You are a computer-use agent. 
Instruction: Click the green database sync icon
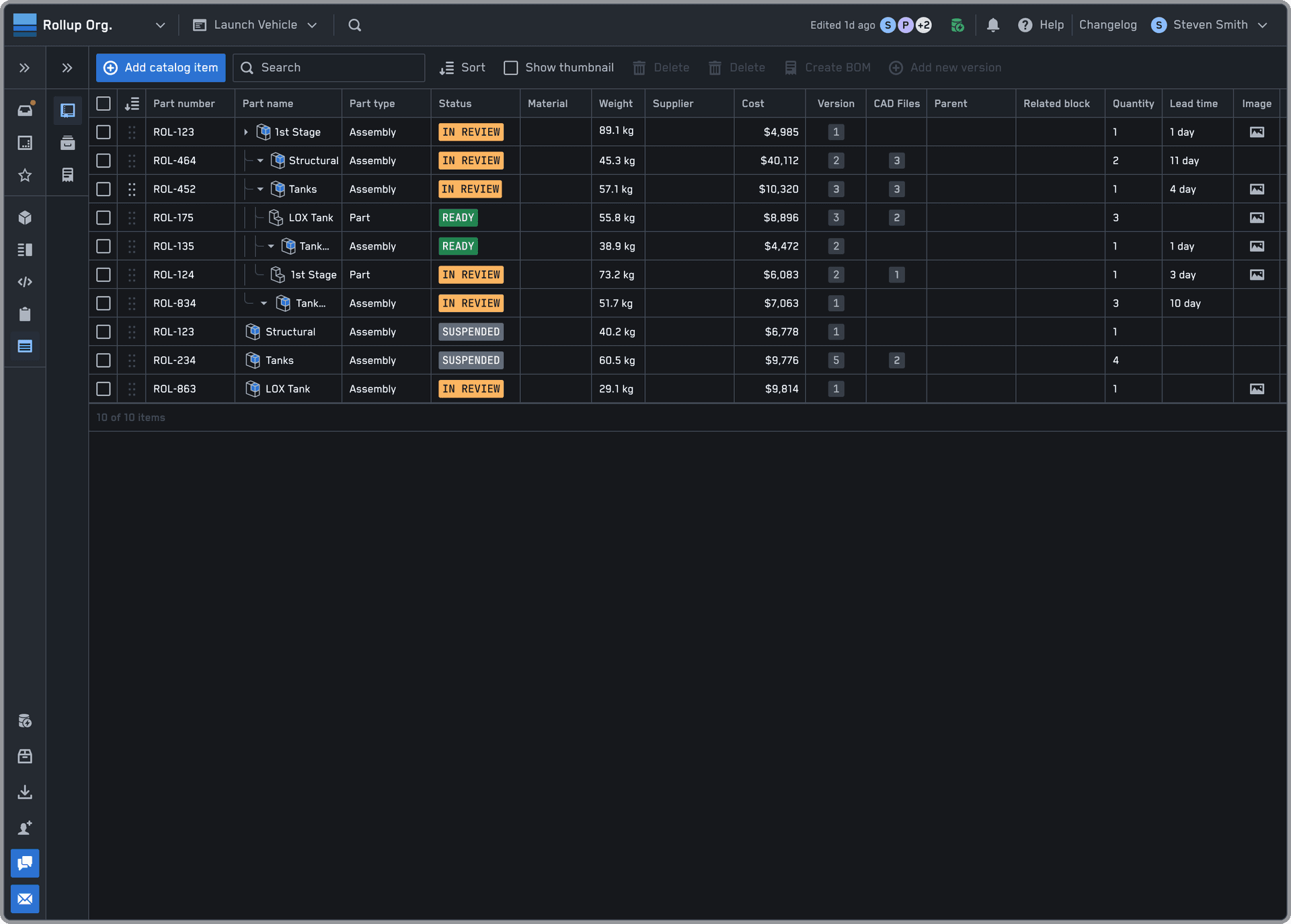(x=957, y=25)
